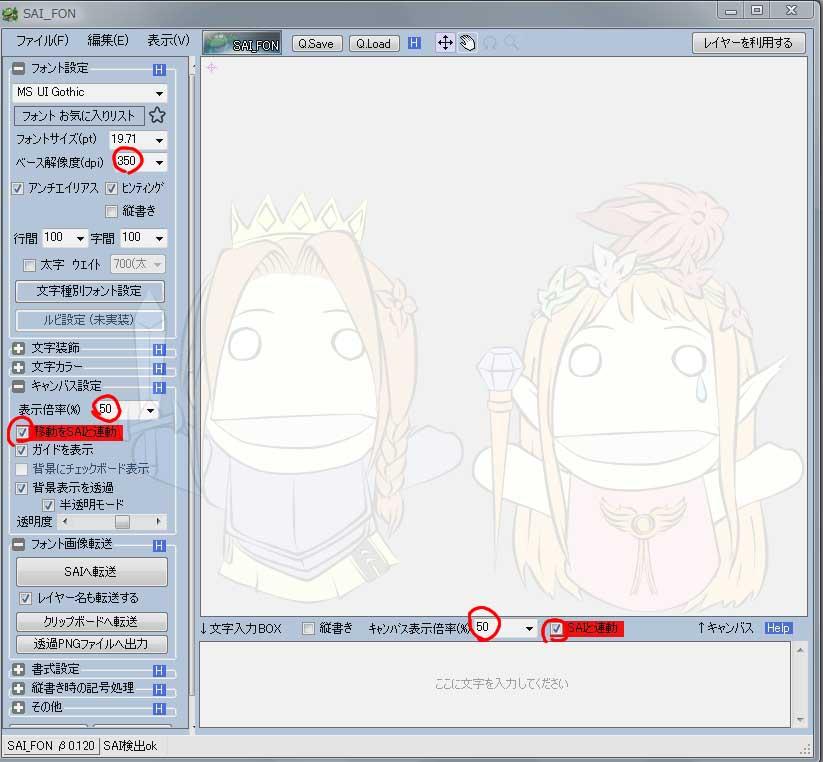Expand the その他 section
Image resolution: width=823 pixels, height=762 pixels.
click(x=18, y=707)
